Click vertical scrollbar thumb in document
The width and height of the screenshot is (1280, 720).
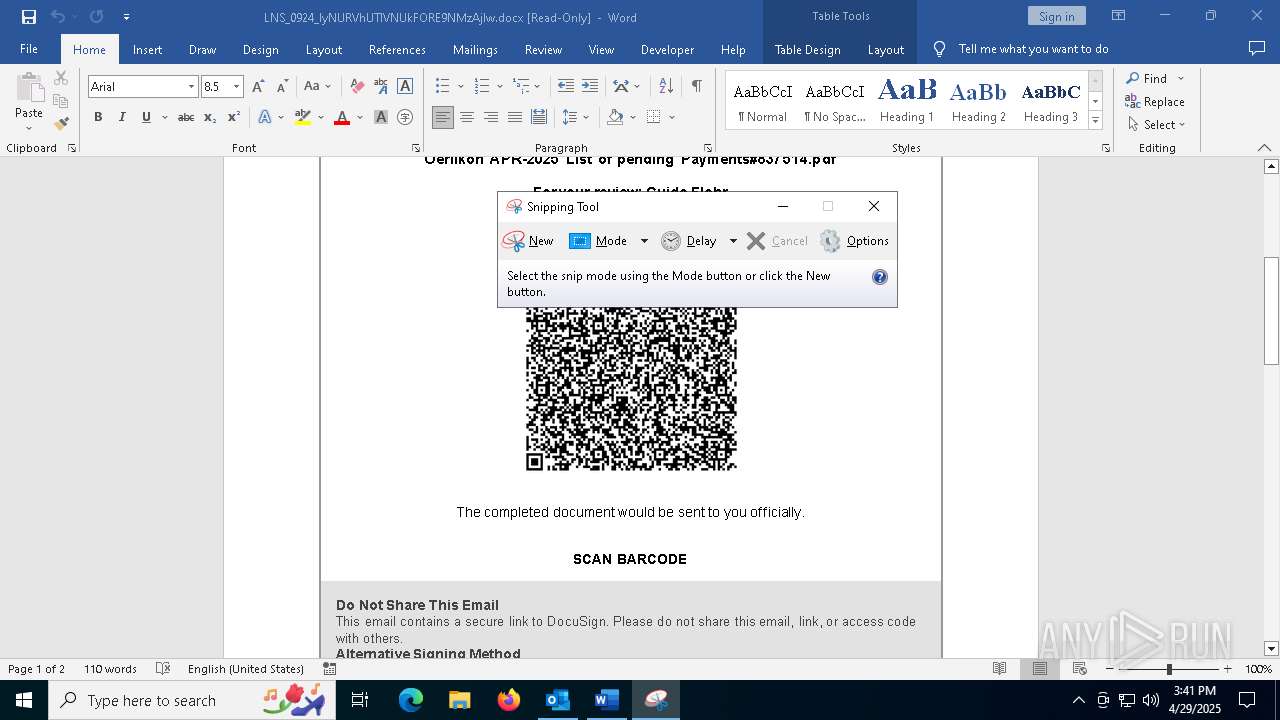(x=1271, y=310)
